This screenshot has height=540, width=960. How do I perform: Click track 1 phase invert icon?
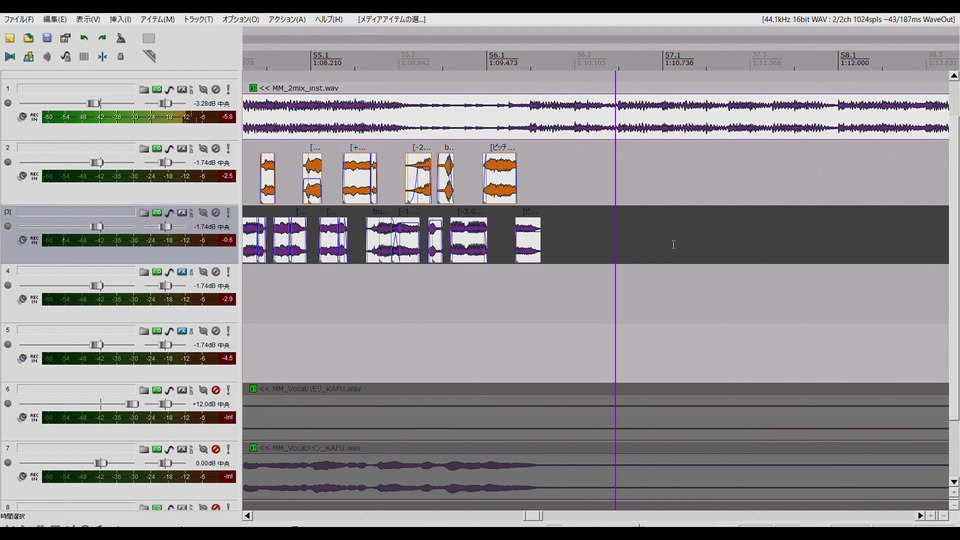pyautogui.click(x=203, y=89)
